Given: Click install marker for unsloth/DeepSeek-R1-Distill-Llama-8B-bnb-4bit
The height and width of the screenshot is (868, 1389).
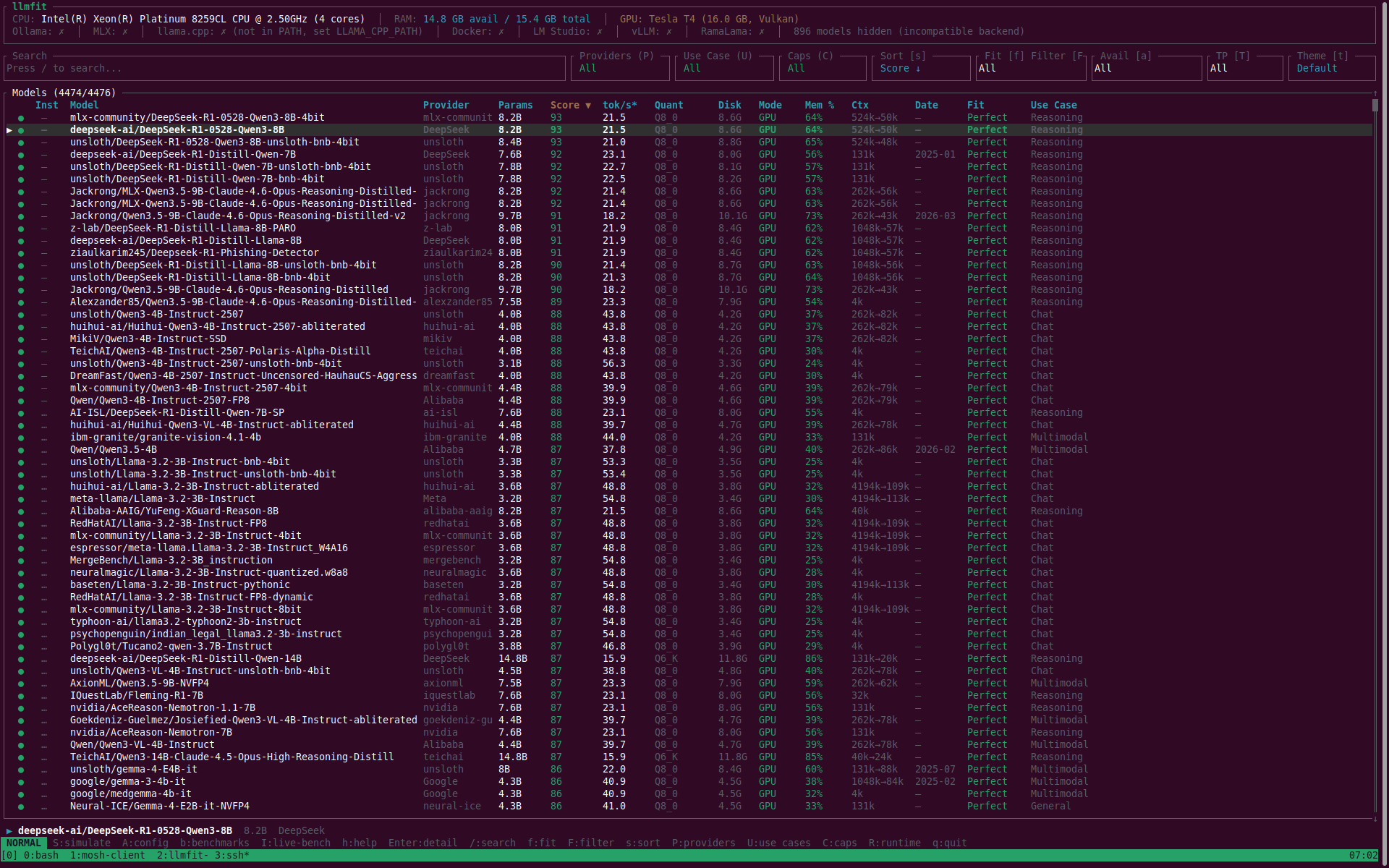Looking at the screenshot, I should pos(44,278).
